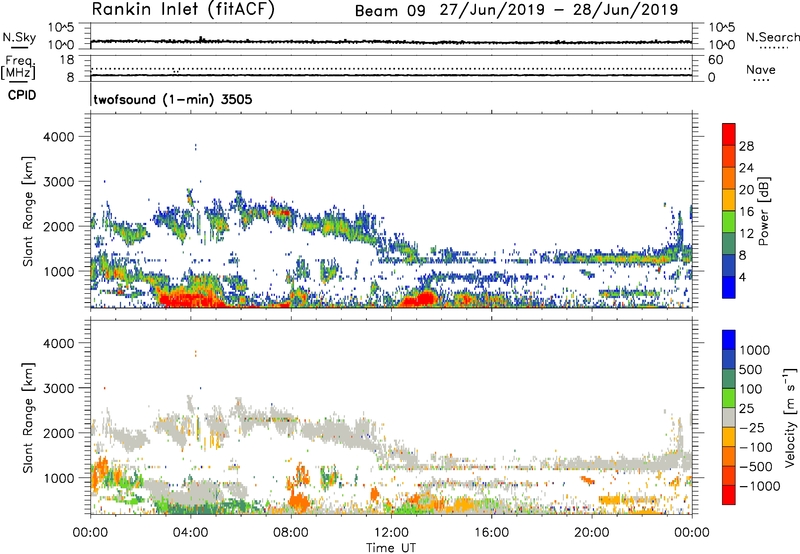This screenshot has height=554, width=800.
Task: Click the blue bottom segment of power colorbar
Action: (729, 287)
